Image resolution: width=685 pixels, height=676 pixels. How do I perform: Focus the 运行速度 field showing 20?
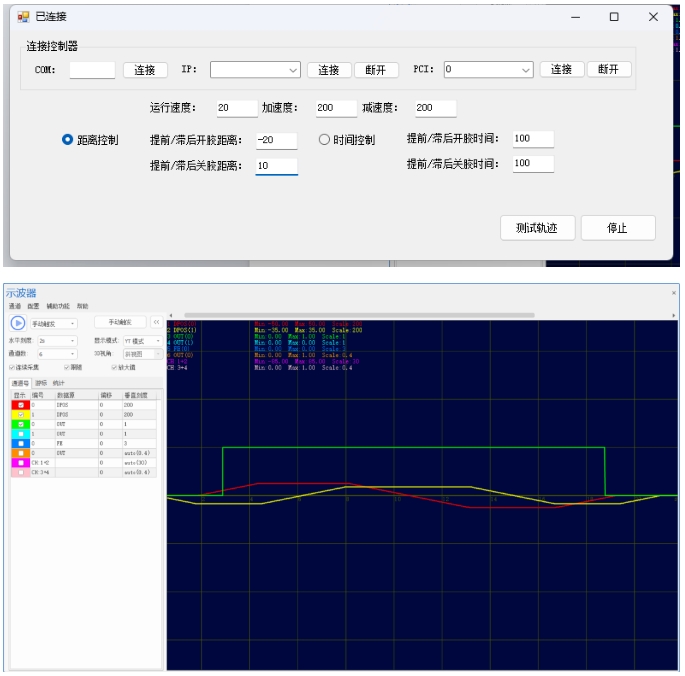237,108
